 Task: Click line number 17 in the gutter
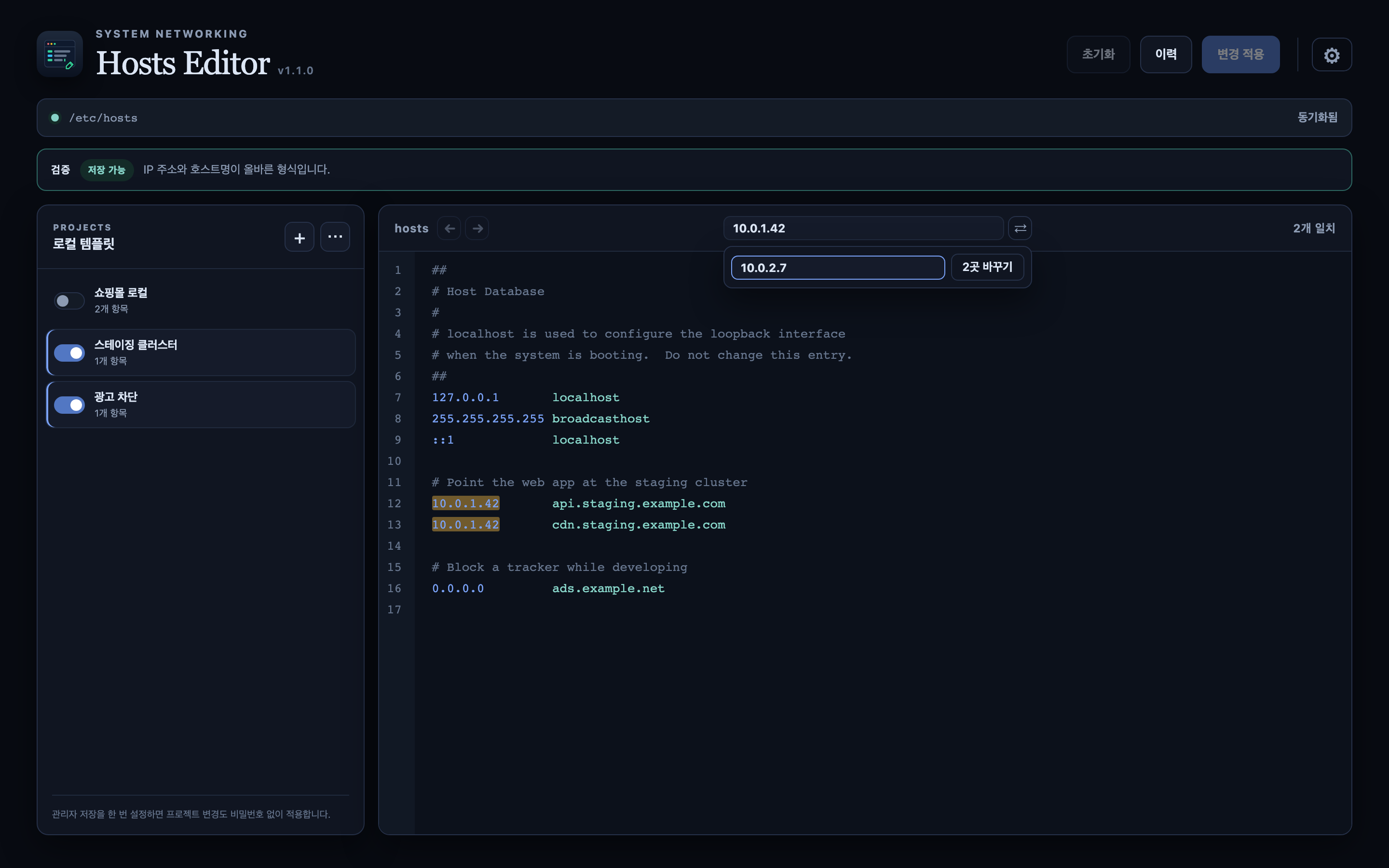click(395, 610)
